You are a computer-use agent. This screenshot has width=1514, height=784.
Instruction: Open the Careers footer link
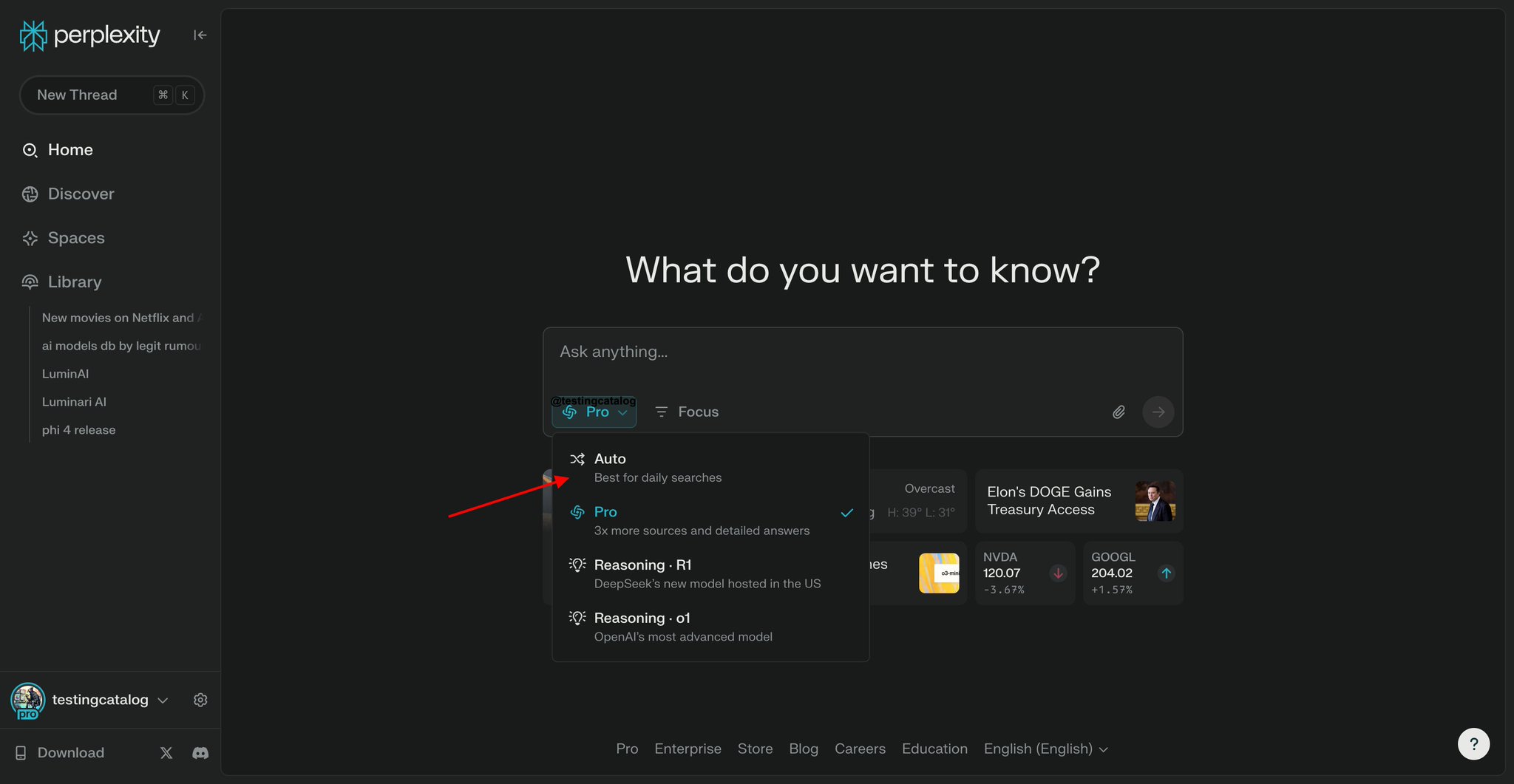click(860, 749)
